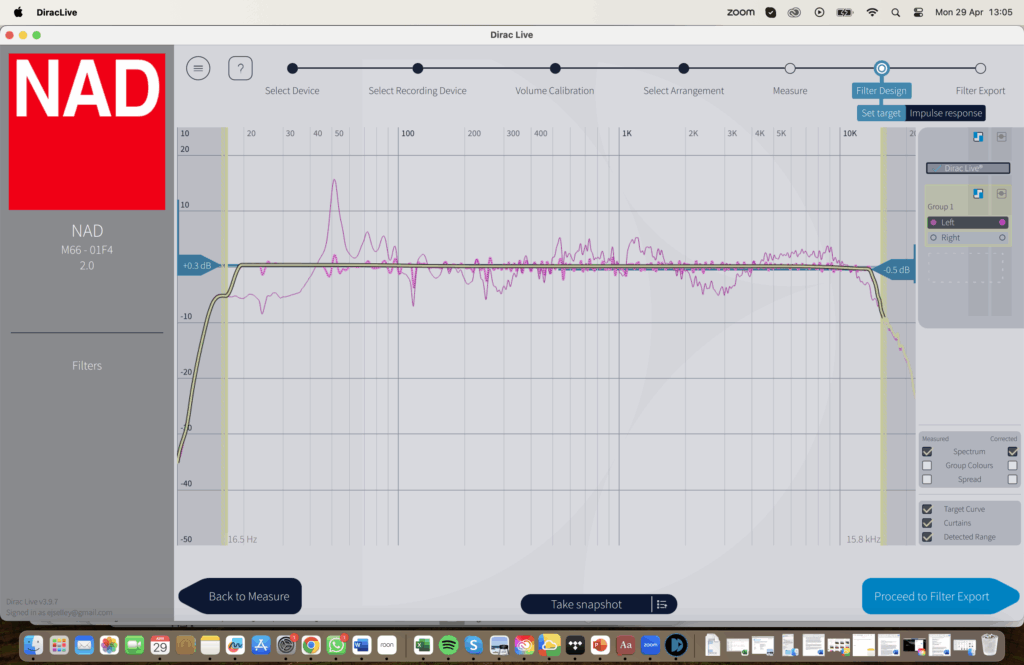This screenshot has height=665, width=1024.
Task: Enable Measured Group Colours checkbox
Action: [x=927, y=466]
